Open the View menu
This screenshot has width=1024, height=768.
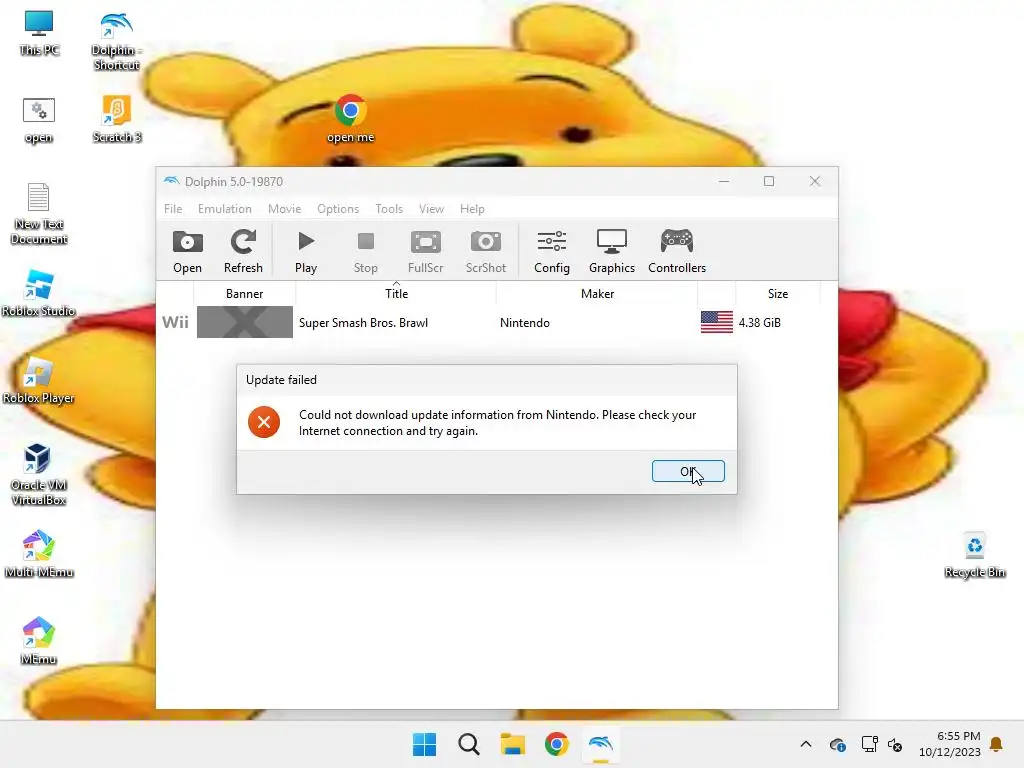[432, 209]
